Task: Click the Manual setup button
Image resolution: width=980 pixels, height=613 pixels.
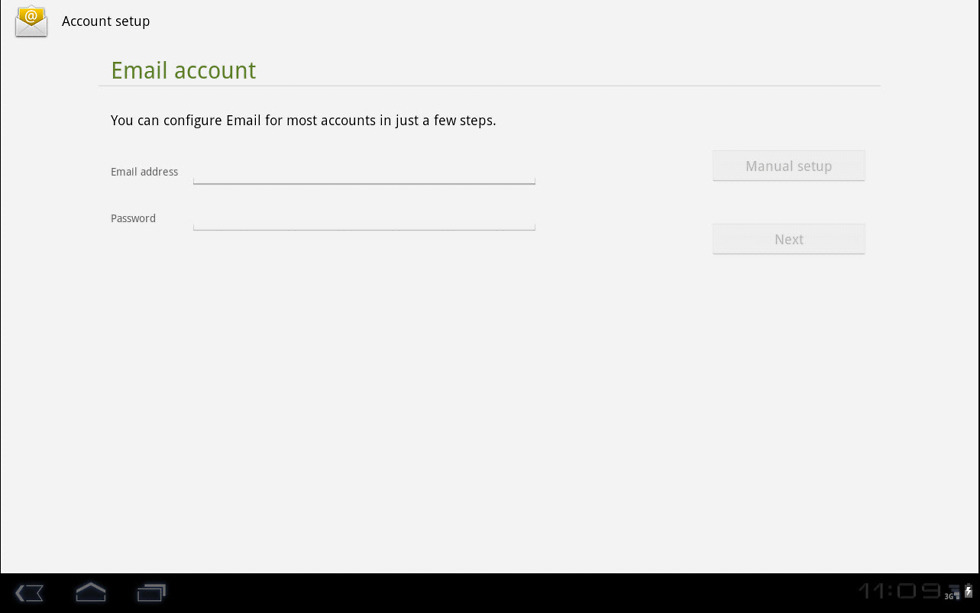Action: (x=788, y=166)
